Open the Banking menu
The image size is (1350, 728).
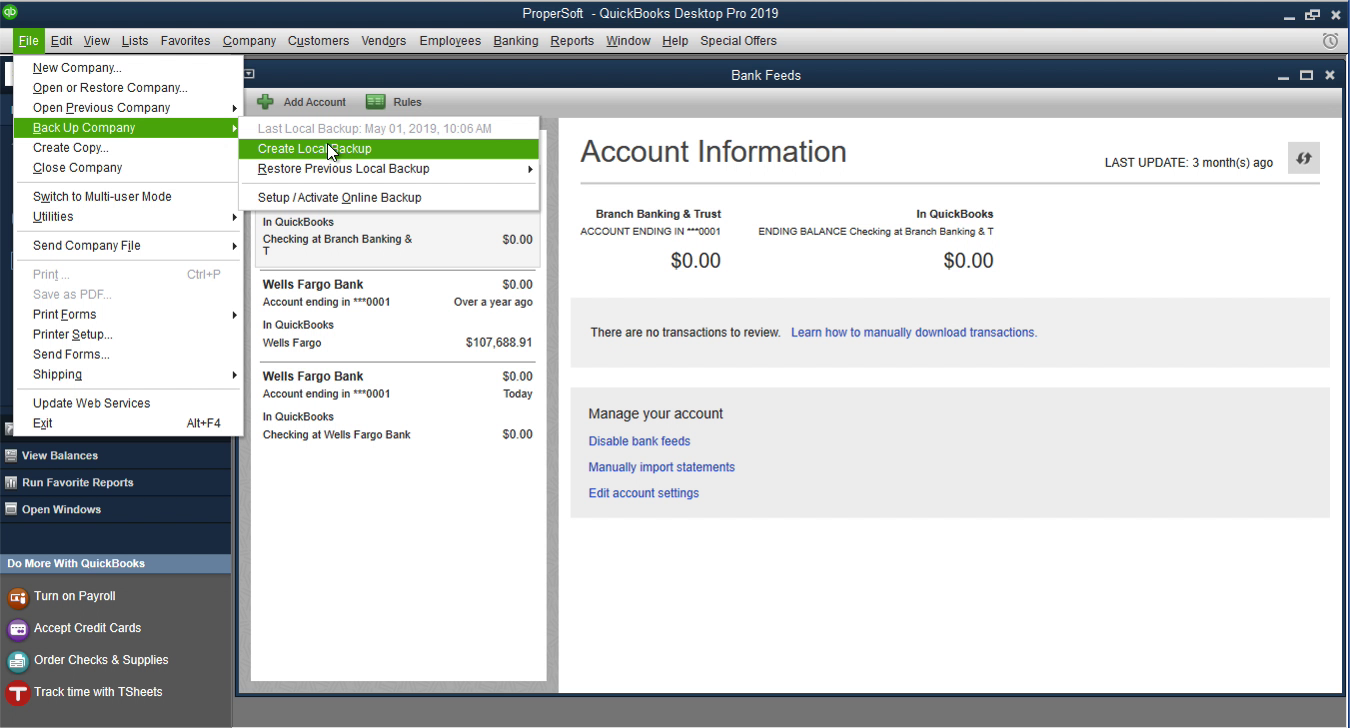click(x=516, y=41)
